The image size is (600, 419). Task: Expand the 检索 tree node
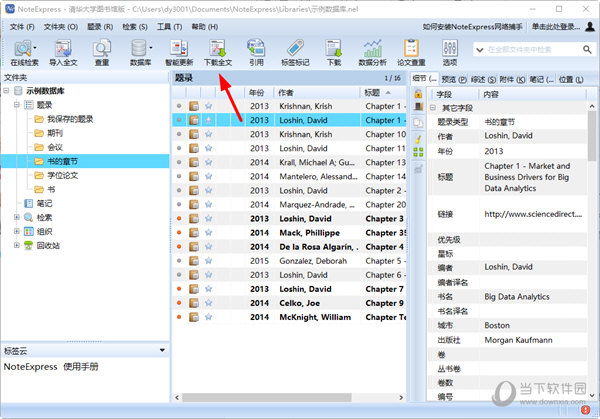(x=17, y=217)
